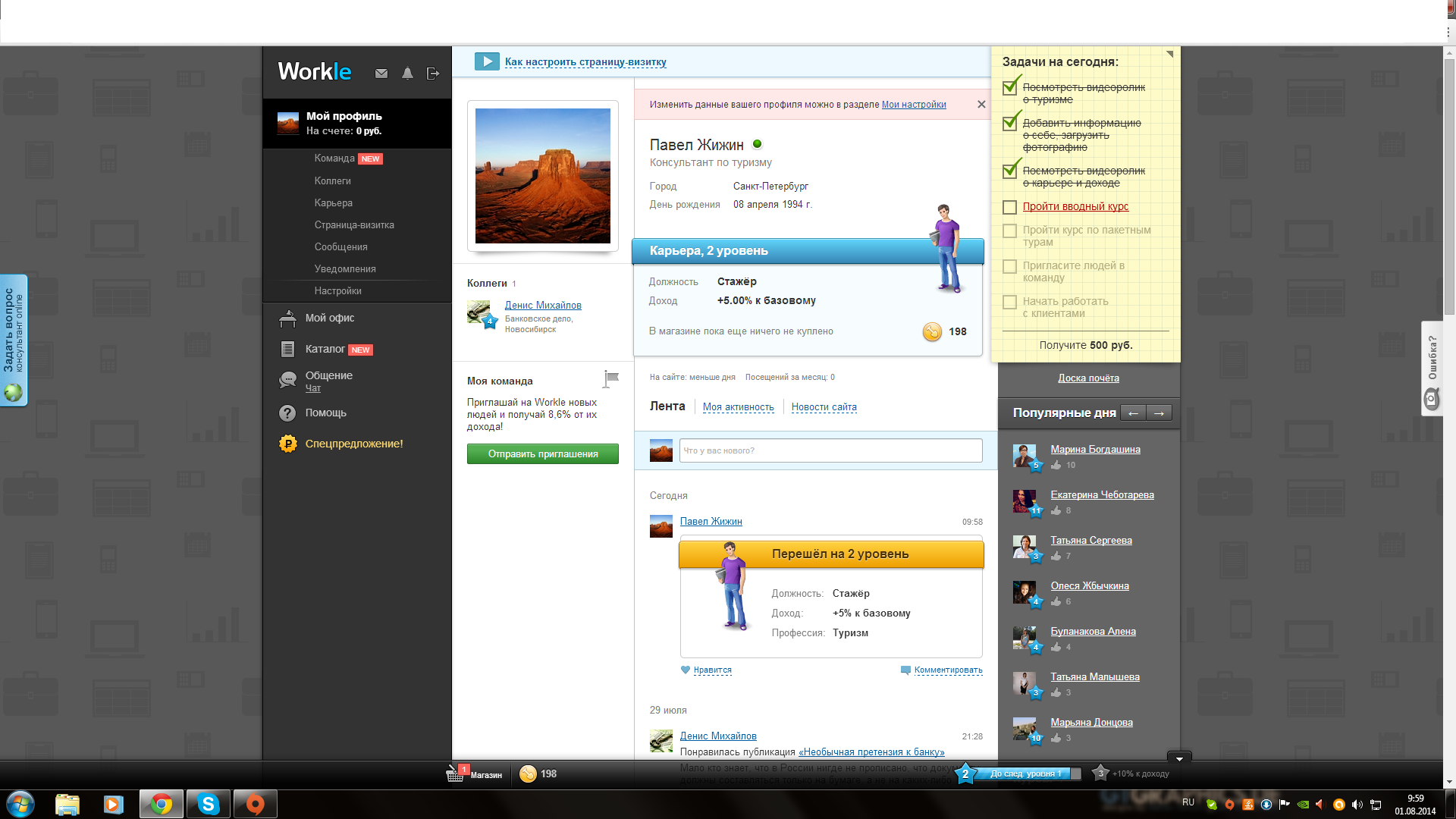This screenshot has width=1456, height=819.
Task: Close the profile settings notice
Action: (981, 105)
